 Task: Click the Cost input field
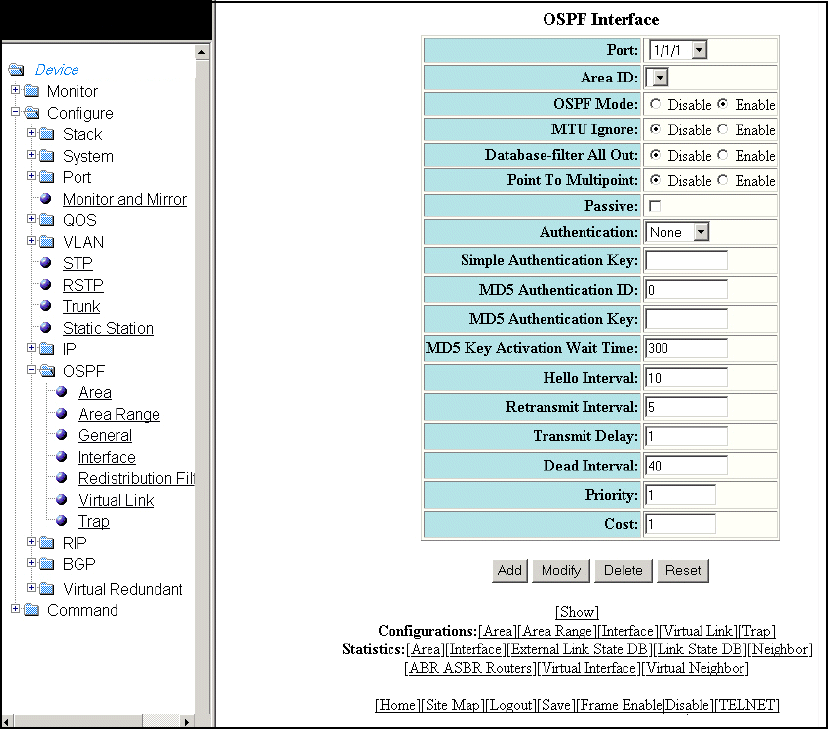click(681, 524)
